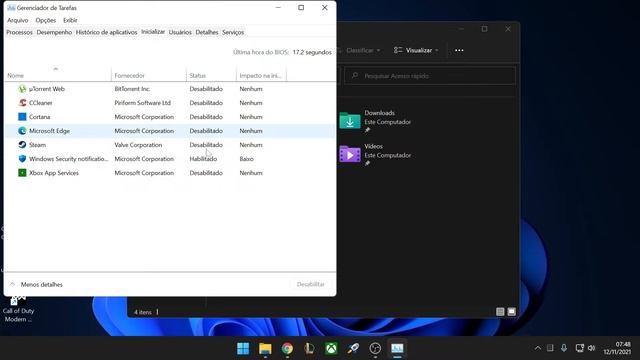
Task: Click the microphone tray icon
Action: pyautogui.click(x=564, y=348)
